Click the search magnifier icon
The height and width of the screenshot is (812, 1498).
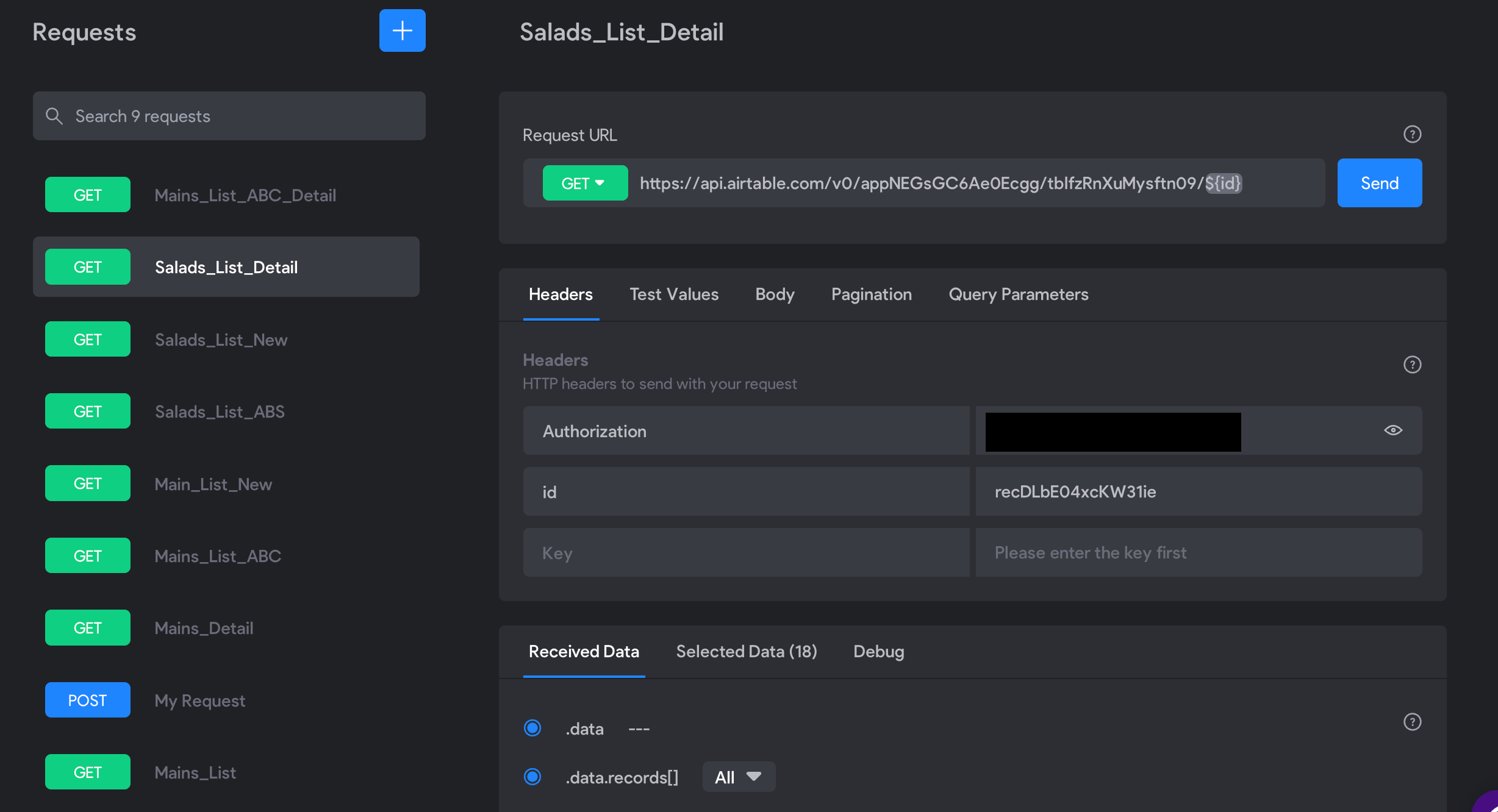tap(54, 116)
